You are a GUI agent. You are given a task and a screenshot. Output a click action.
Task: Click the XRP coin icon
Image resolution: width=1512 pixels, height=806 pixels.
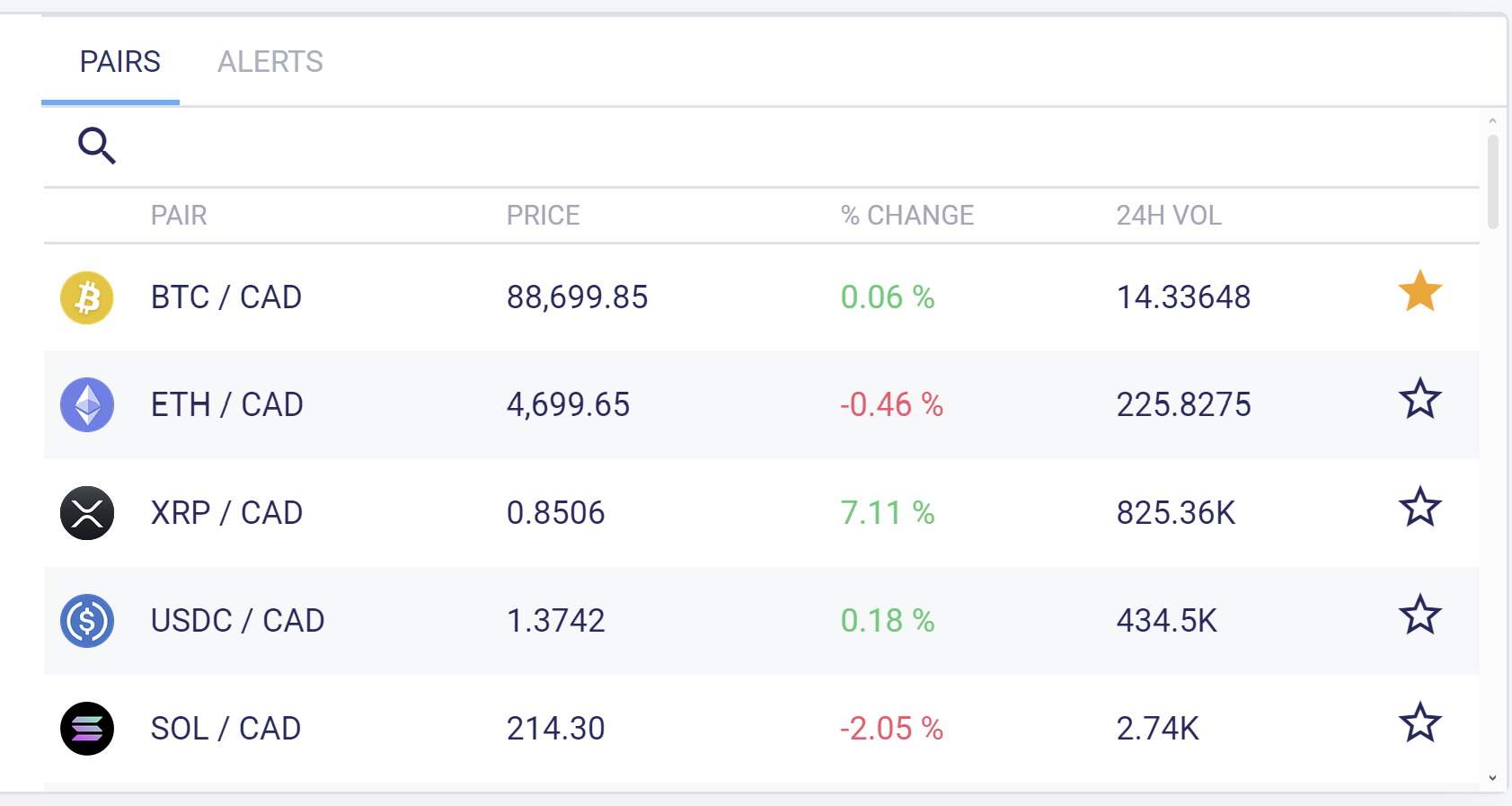[x=87, y=513]
